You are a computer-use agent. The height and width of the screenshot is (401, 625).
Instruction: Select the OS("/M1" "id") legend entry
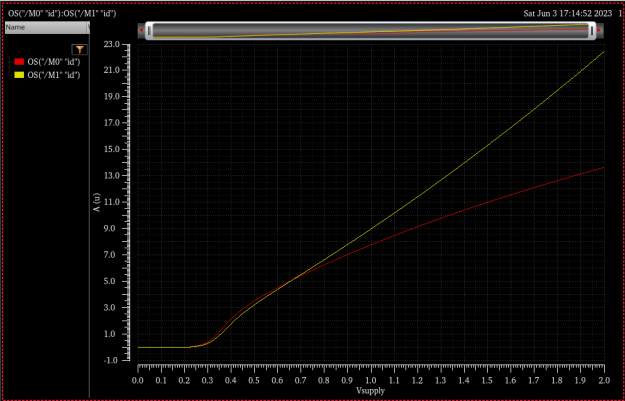54,75
